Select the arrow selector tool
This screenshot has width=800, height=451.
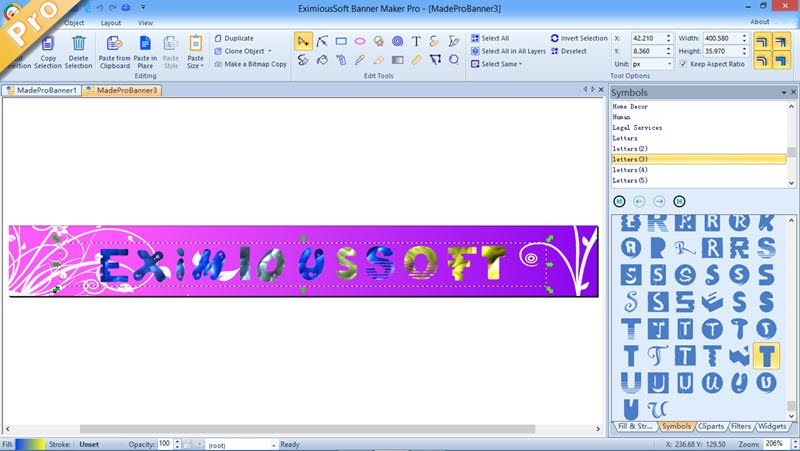pyautogui.click(x=303, y=41)
